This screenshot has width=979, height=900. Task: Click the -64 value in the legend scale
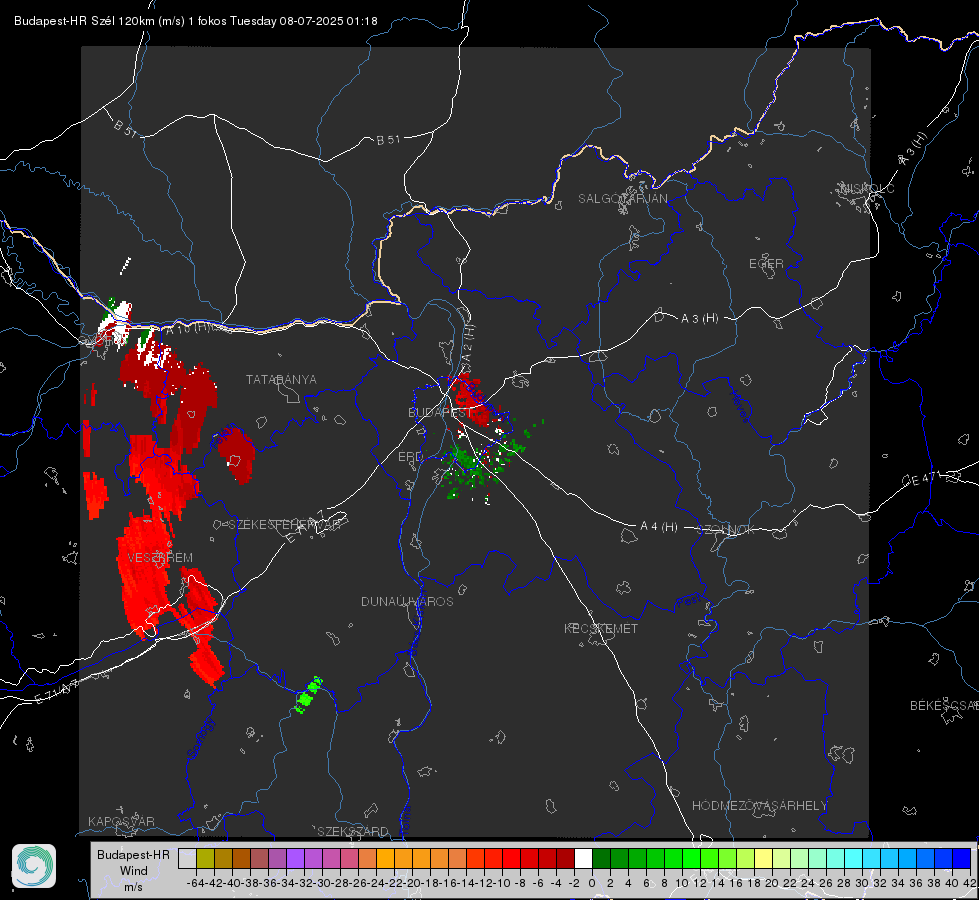[x=196, y=883]
